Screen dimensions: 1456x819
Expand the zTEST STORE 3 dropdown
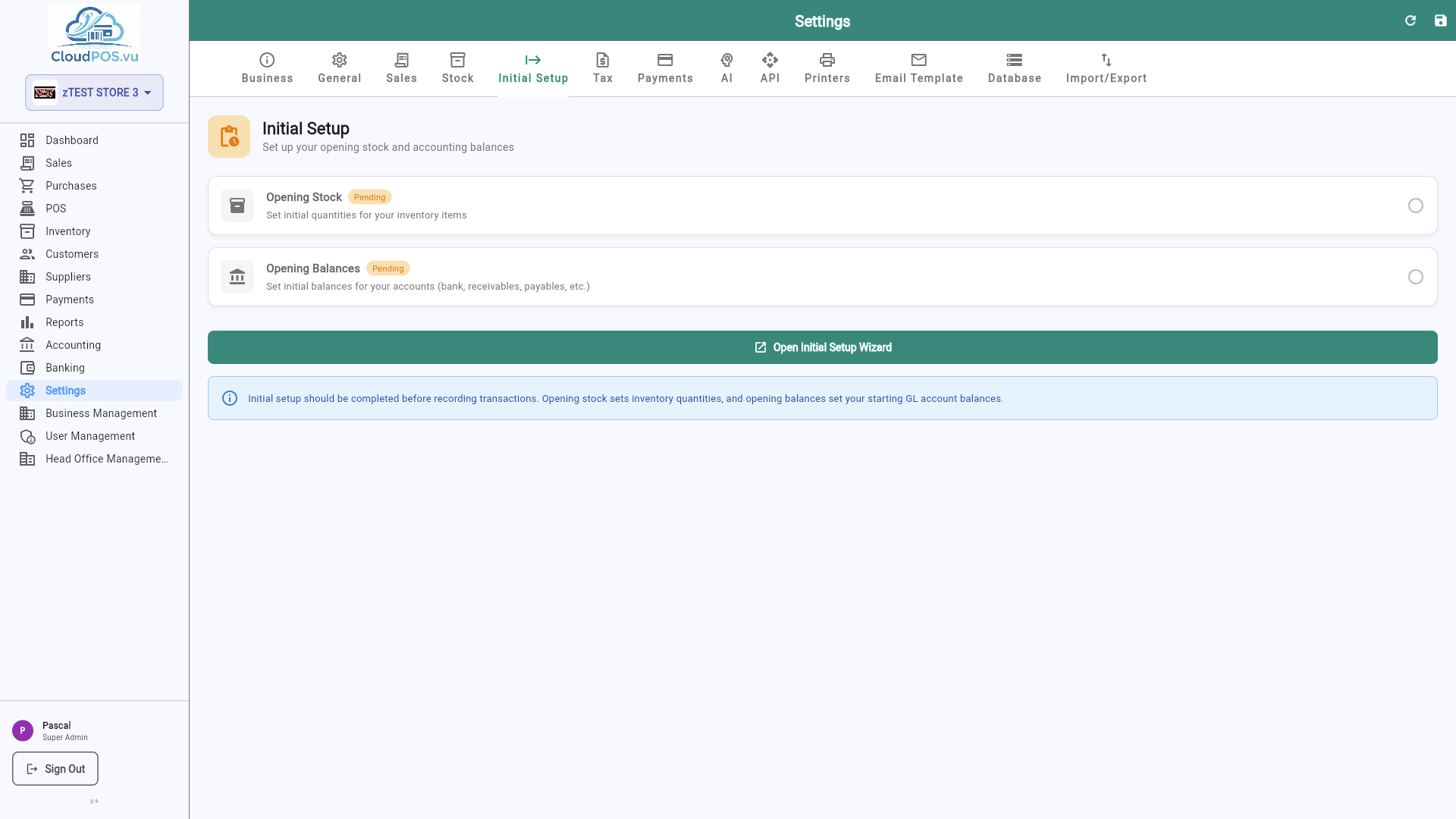pyautogui.click(x=94, y=93)
